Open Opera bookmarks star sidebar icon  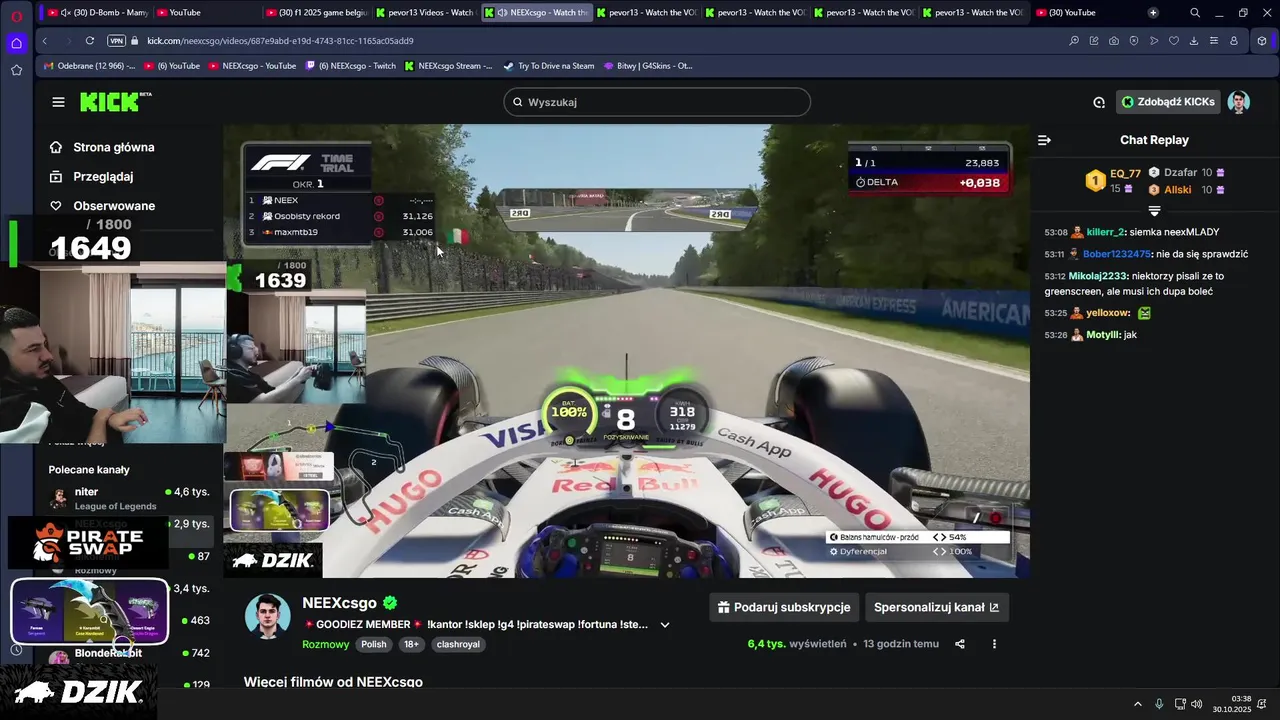(x=16, y=70)
